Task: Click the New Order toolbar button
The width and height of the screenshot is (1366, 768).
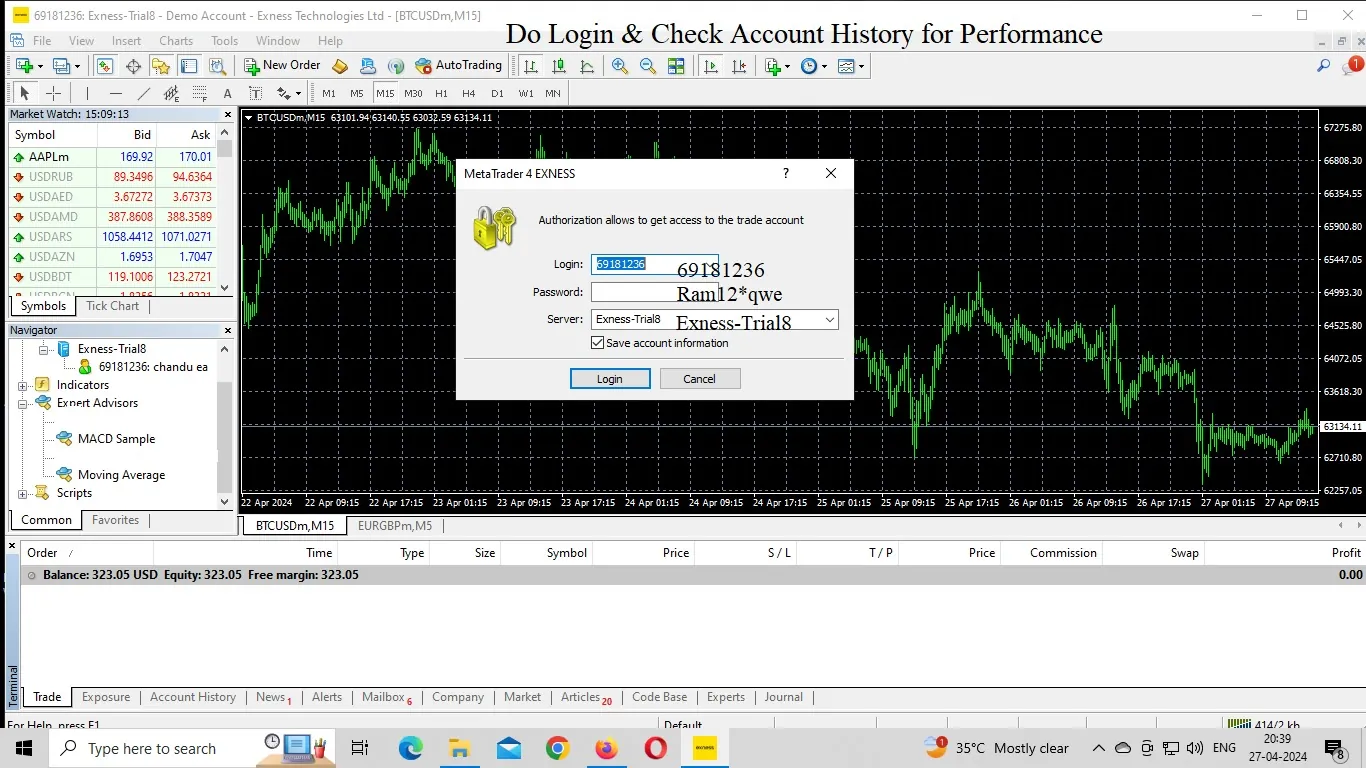Action: coord(282,66)
